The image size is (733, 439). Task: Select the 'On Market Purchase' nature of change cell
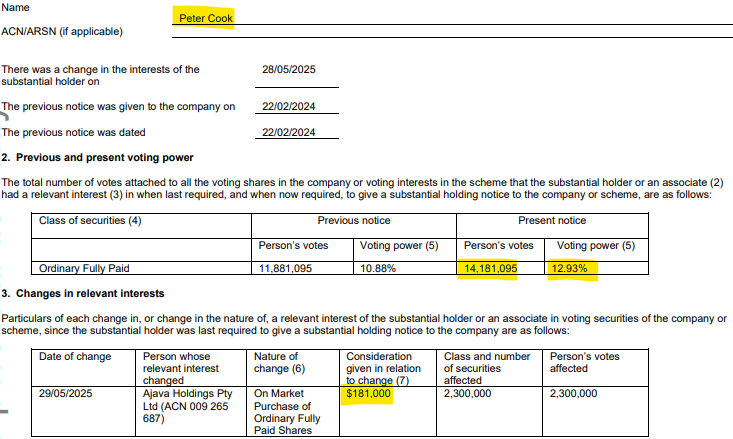286,412
